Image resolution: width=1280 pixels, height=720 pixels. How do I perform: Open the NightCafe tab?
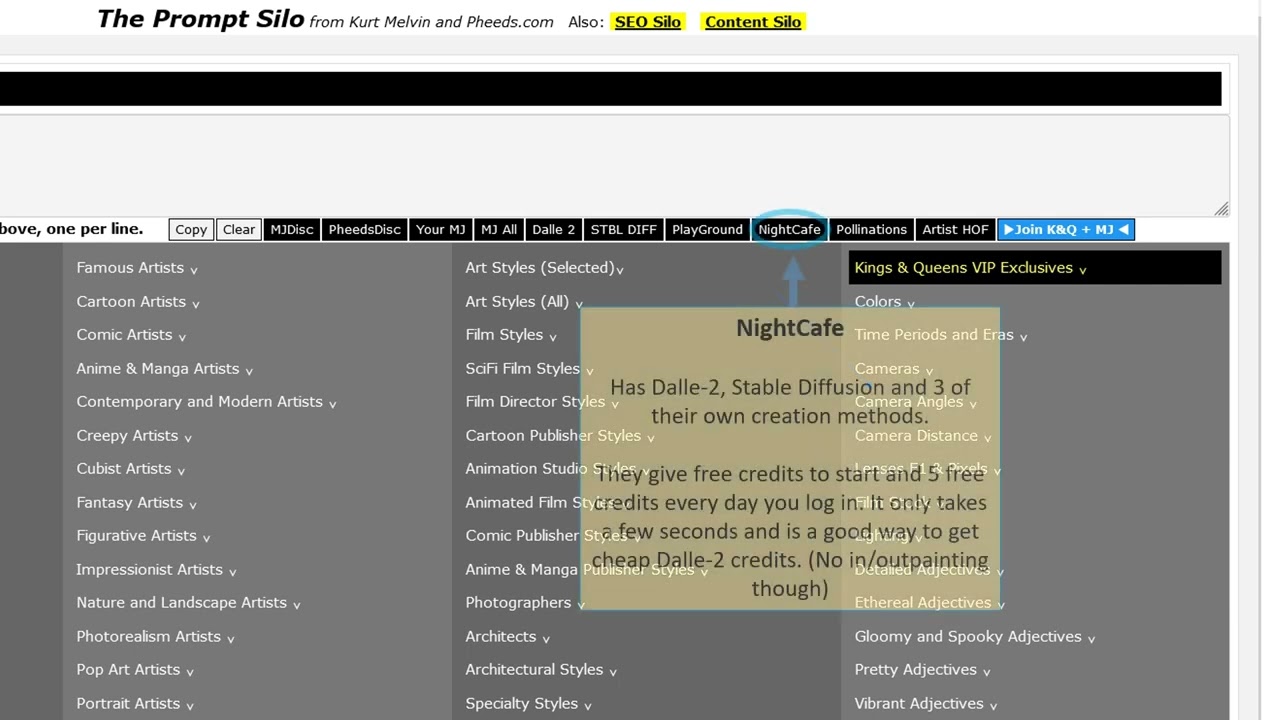click(x=789, y=230)
